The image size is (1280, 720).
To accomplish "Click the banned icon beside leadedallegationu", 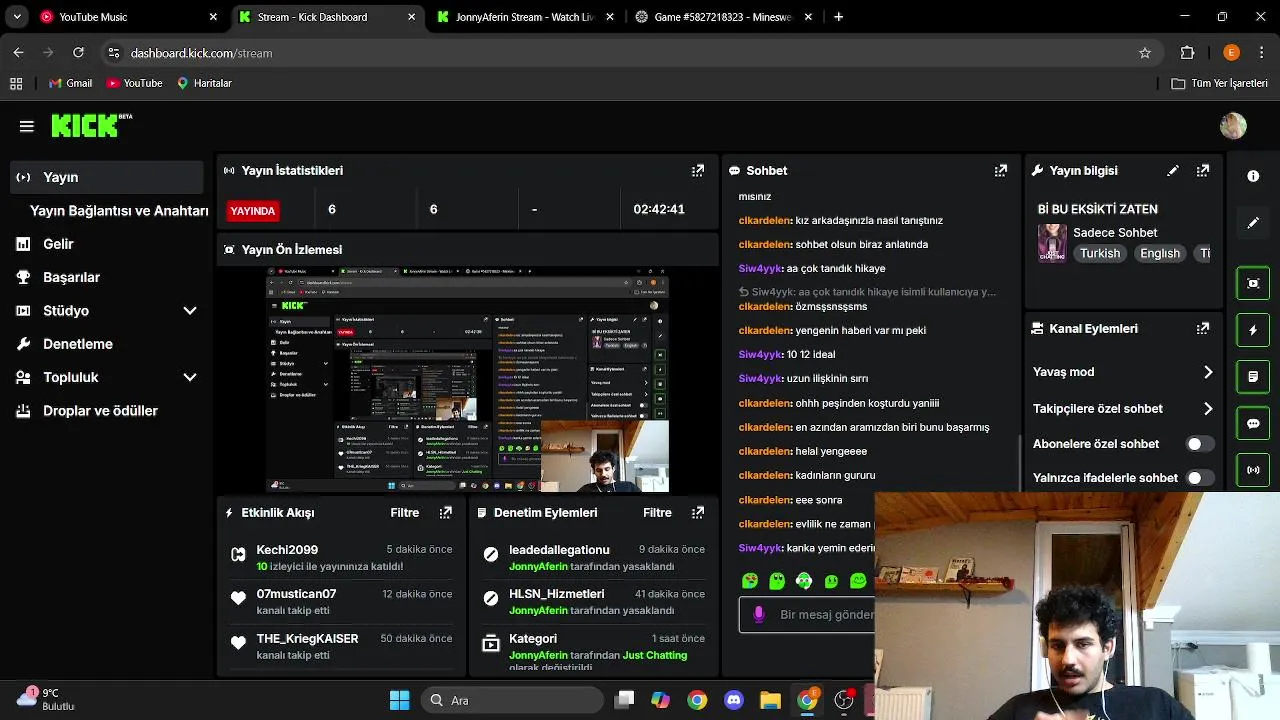I will [x=491, y=554].
